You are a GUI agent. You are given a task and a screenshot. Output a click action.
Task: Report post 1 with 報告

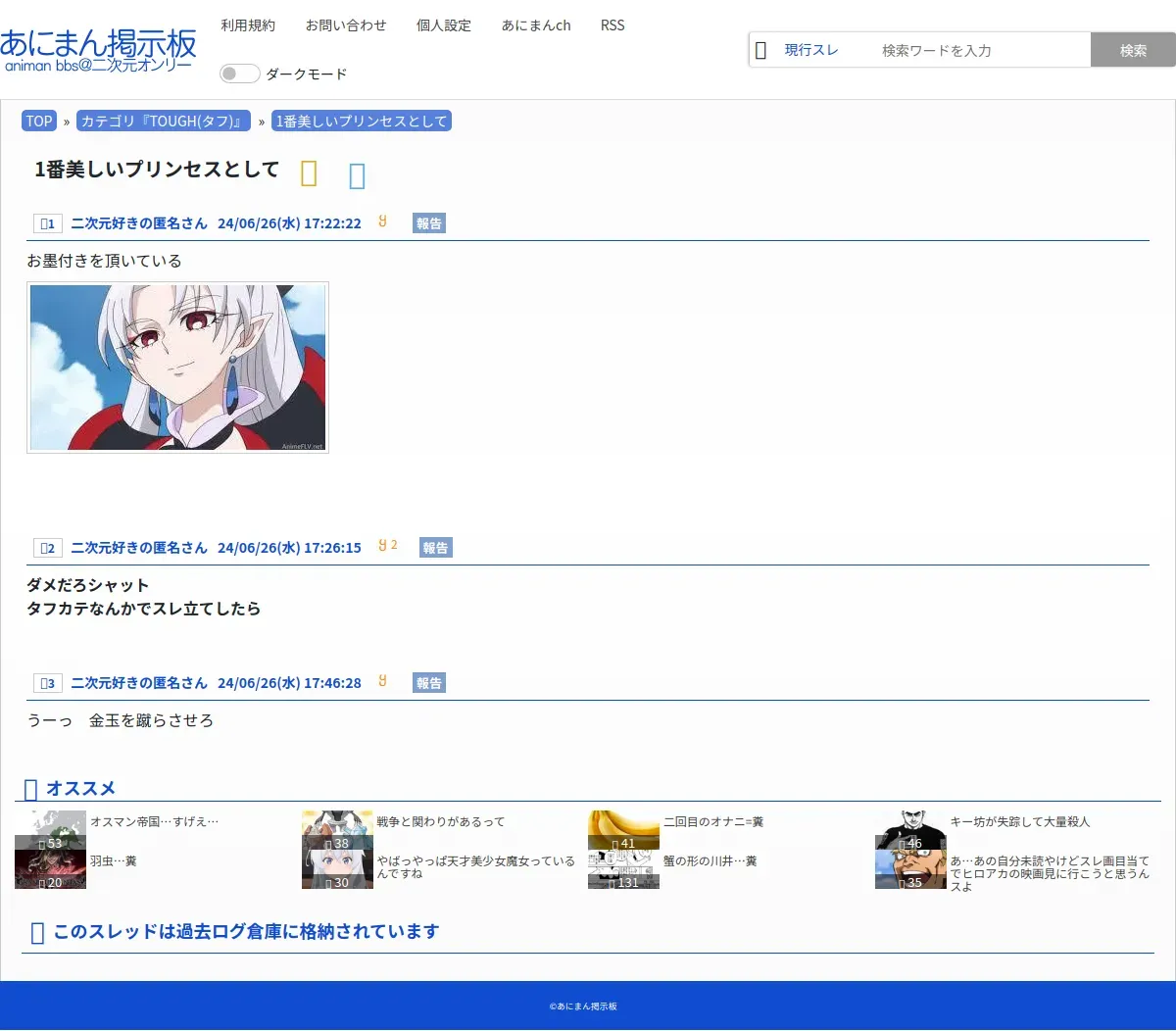[x=429, y=223]
